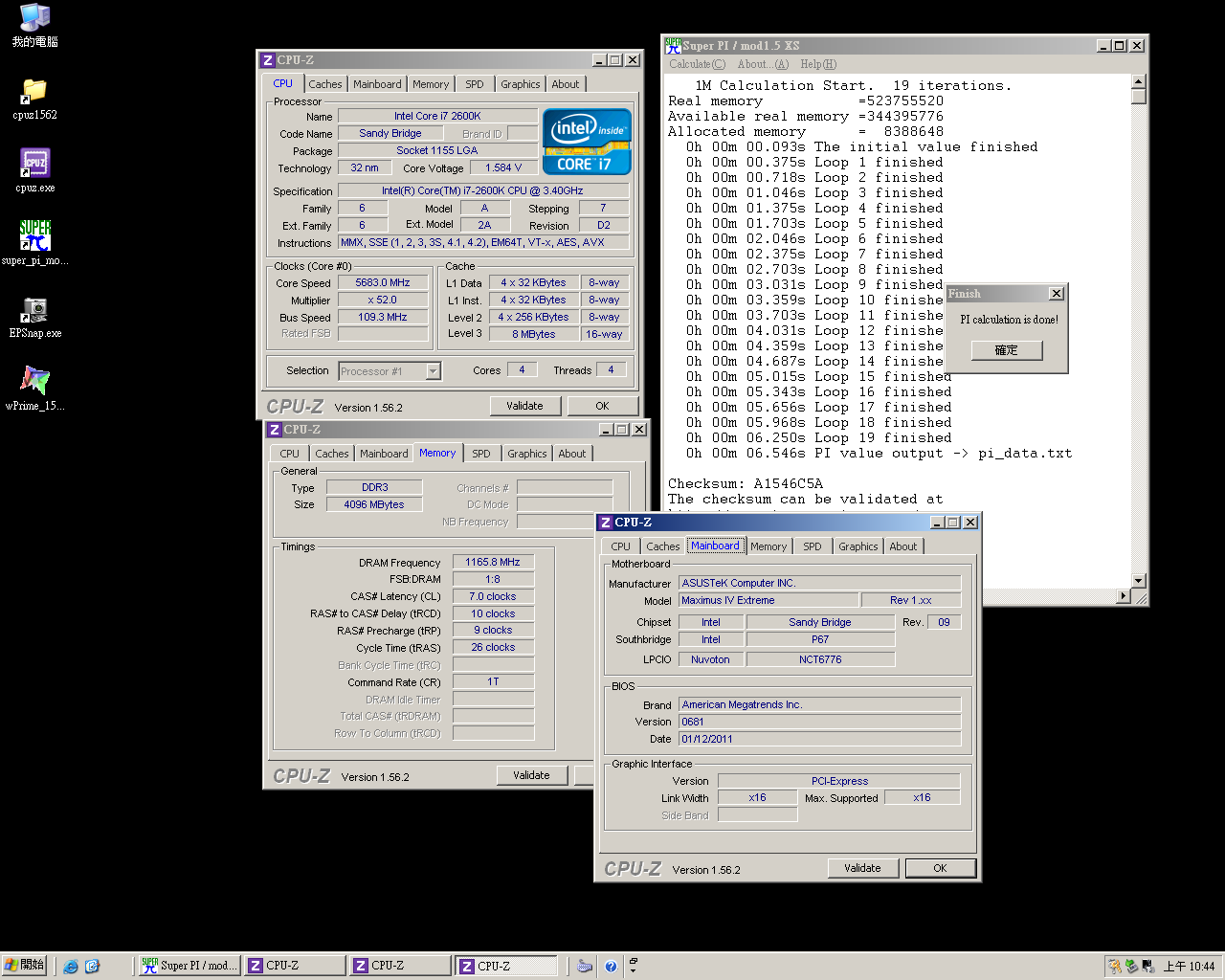Select Memory tab in the Mainboard window
This screenshot has height=980, width=1225.
(x=768, y=546)
